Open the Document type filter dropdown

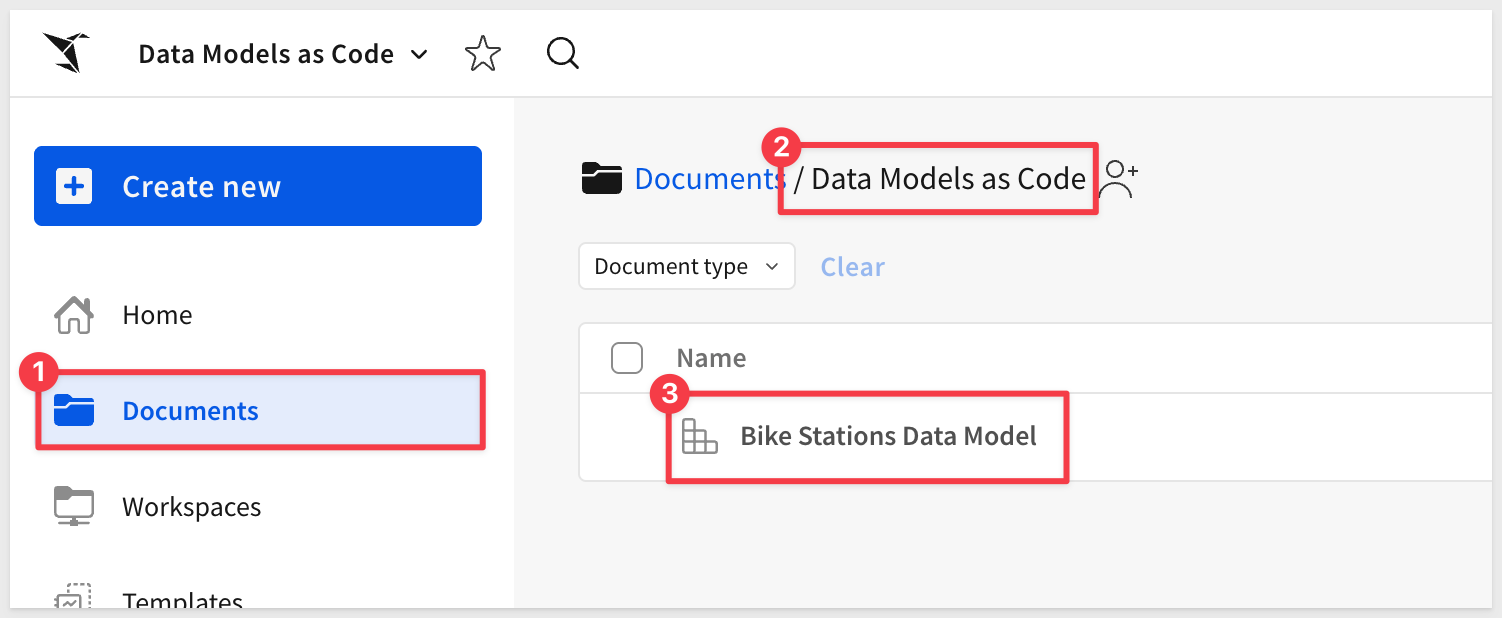click(686, 267)
